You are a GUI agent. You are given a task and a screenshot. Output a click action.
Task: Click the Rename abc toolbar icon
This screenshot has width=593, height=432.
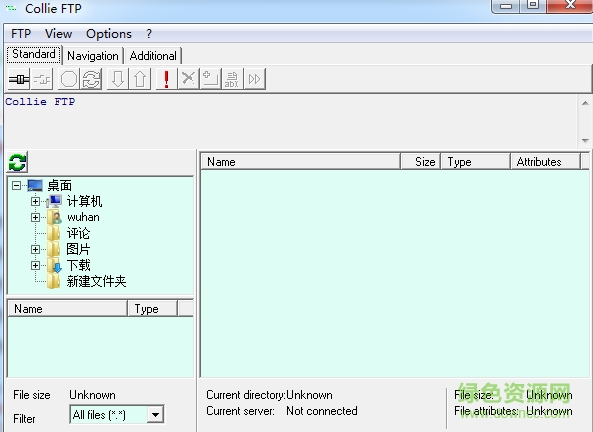pyautogui.click(x=232, y=79)
